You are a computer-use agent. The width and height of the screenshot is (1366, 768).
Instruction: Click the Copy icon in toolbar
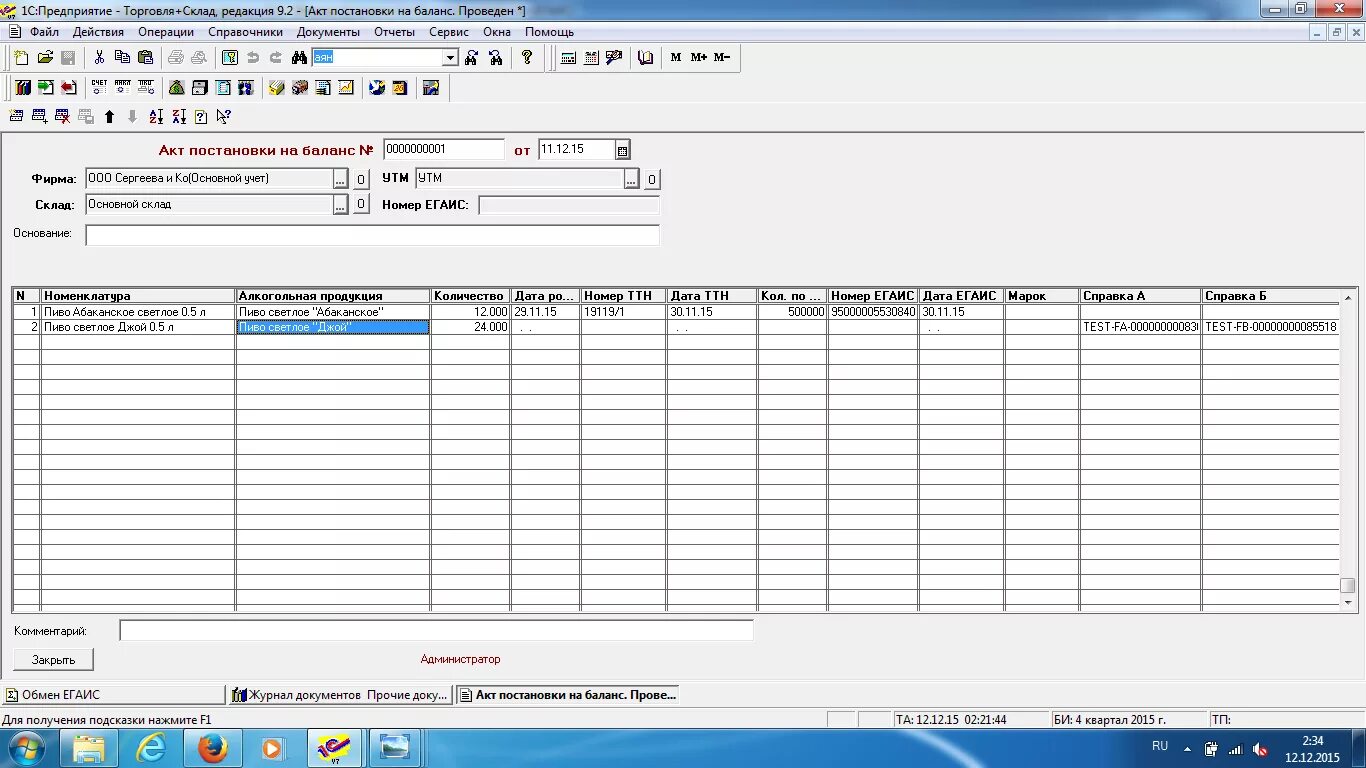(122, 58)
